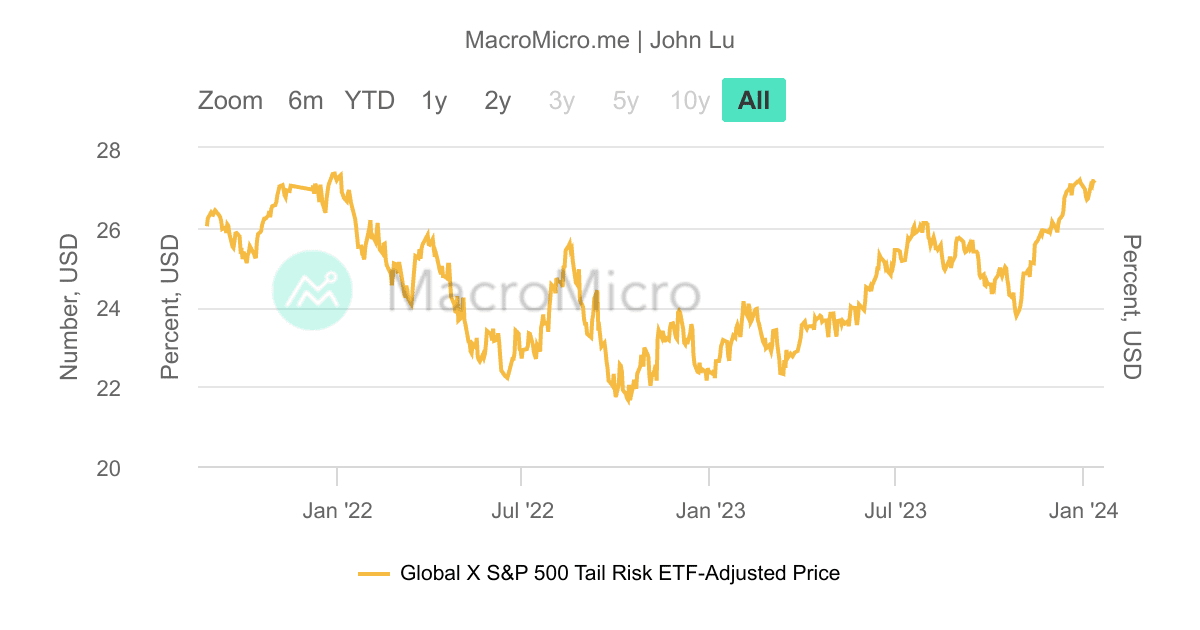Select the 5y time range option
Viewport: 1200px width, 630px height.
(624, 100)
